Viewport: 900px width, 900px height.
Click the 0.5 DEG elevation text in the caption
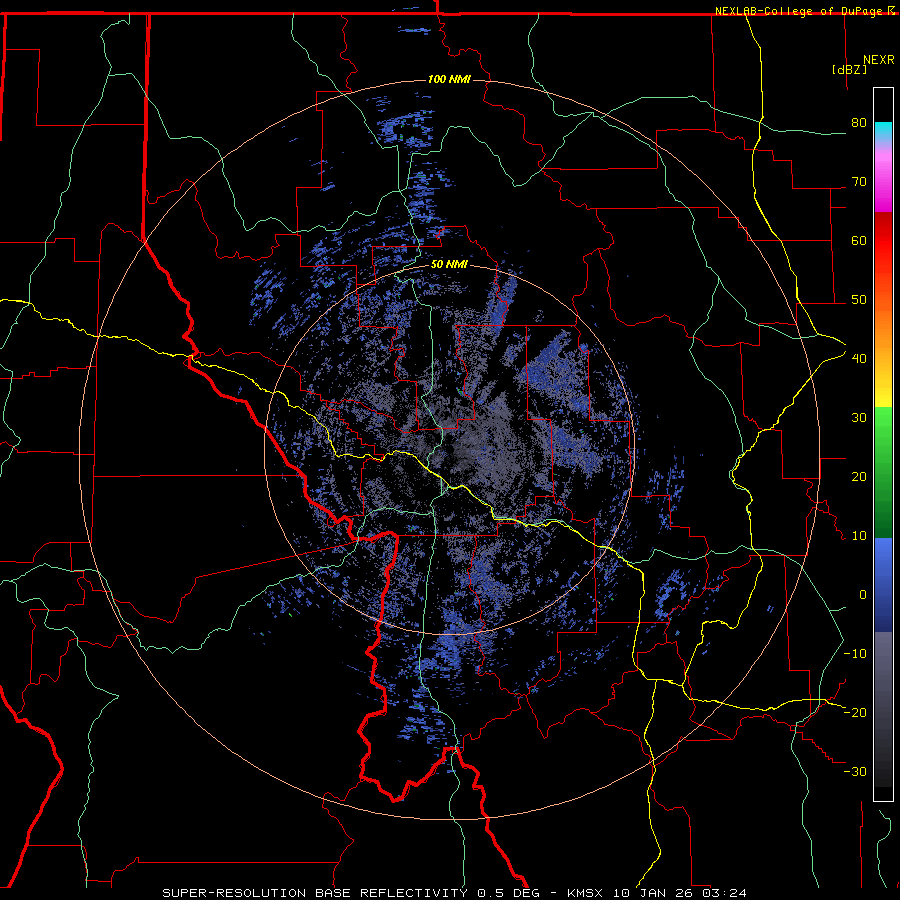(x=511, y=893)
